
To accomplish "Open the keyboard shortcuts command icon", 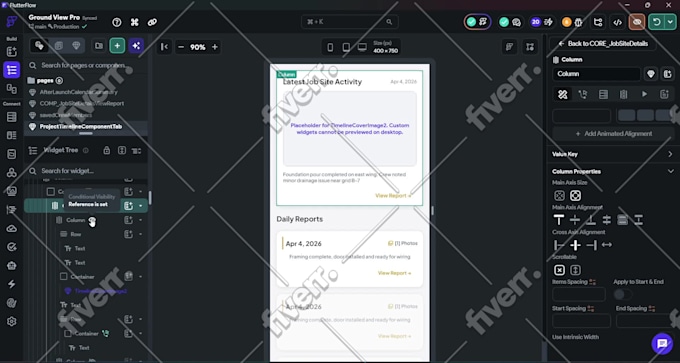I will [x=134, y=22].
